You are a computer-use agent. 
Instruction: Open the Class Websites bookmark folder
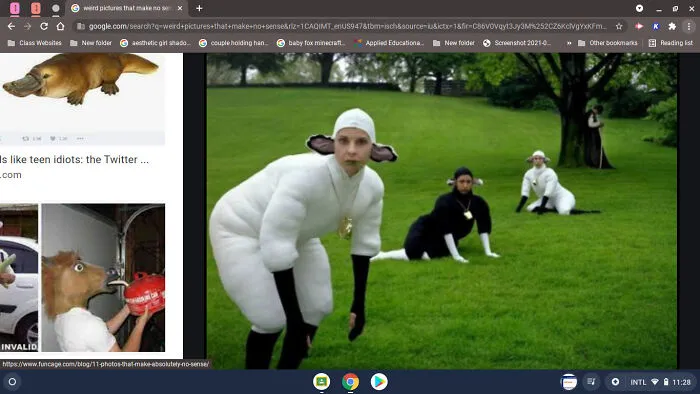35,43
